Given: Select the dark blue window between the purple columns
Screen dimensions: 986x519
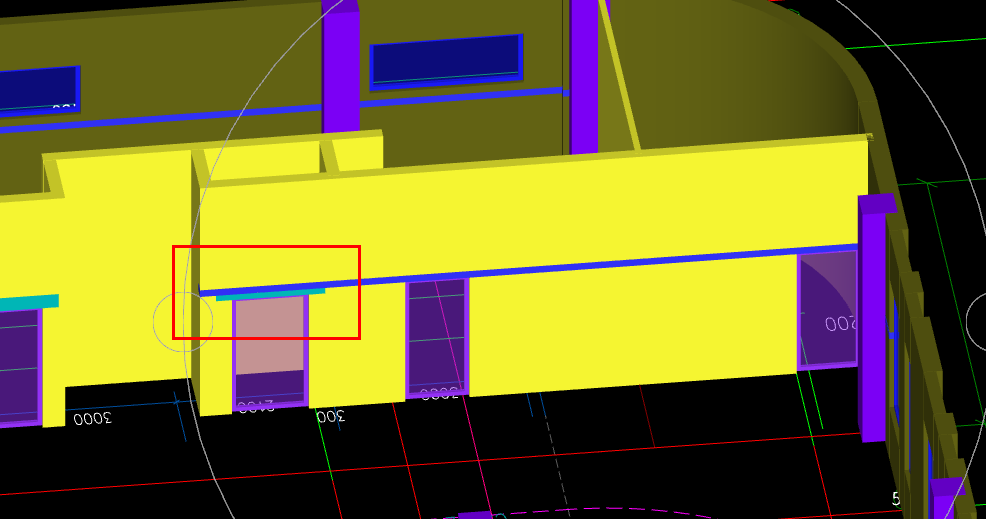Looking at the screenshot, I should tap(446, 60).
